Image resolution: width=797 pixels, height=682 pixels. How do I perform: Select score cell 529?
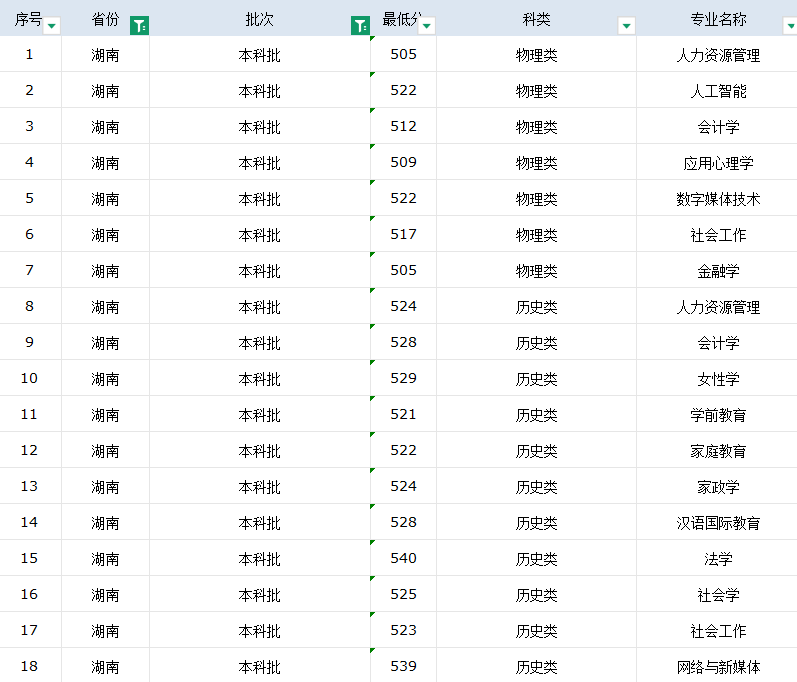(404, 379)
